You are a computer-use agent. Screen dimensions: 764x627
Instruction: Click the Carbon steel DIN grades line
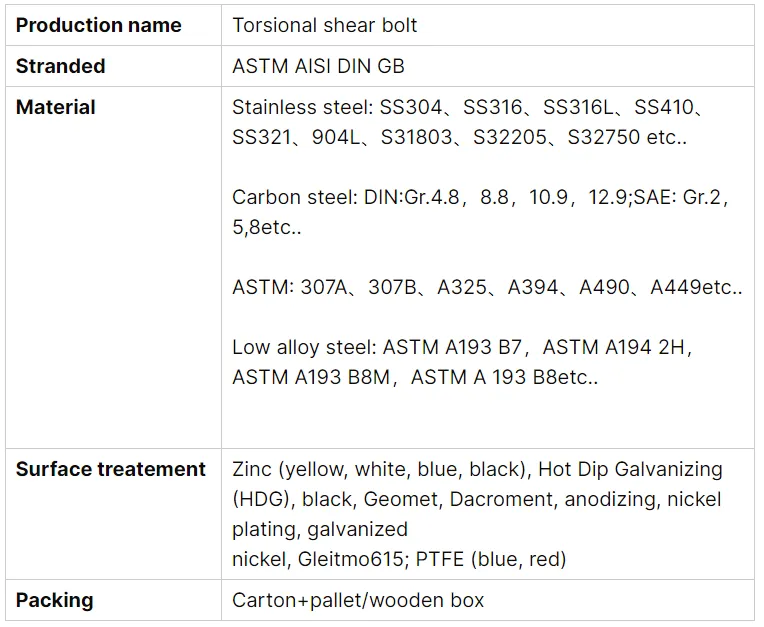(x=480, y=197)
